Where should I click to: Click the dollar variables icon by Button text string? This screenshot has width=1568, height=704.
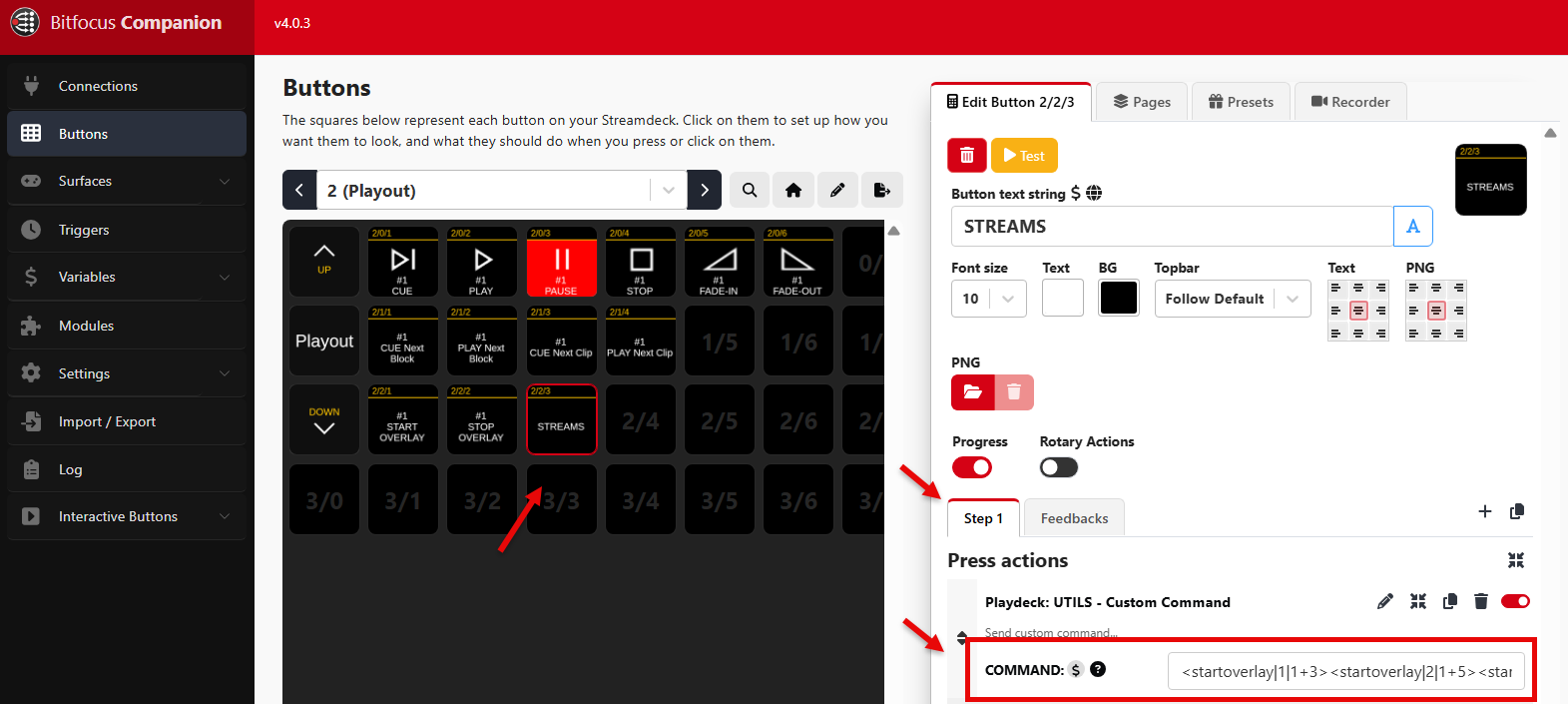(x=1075, y=193)
